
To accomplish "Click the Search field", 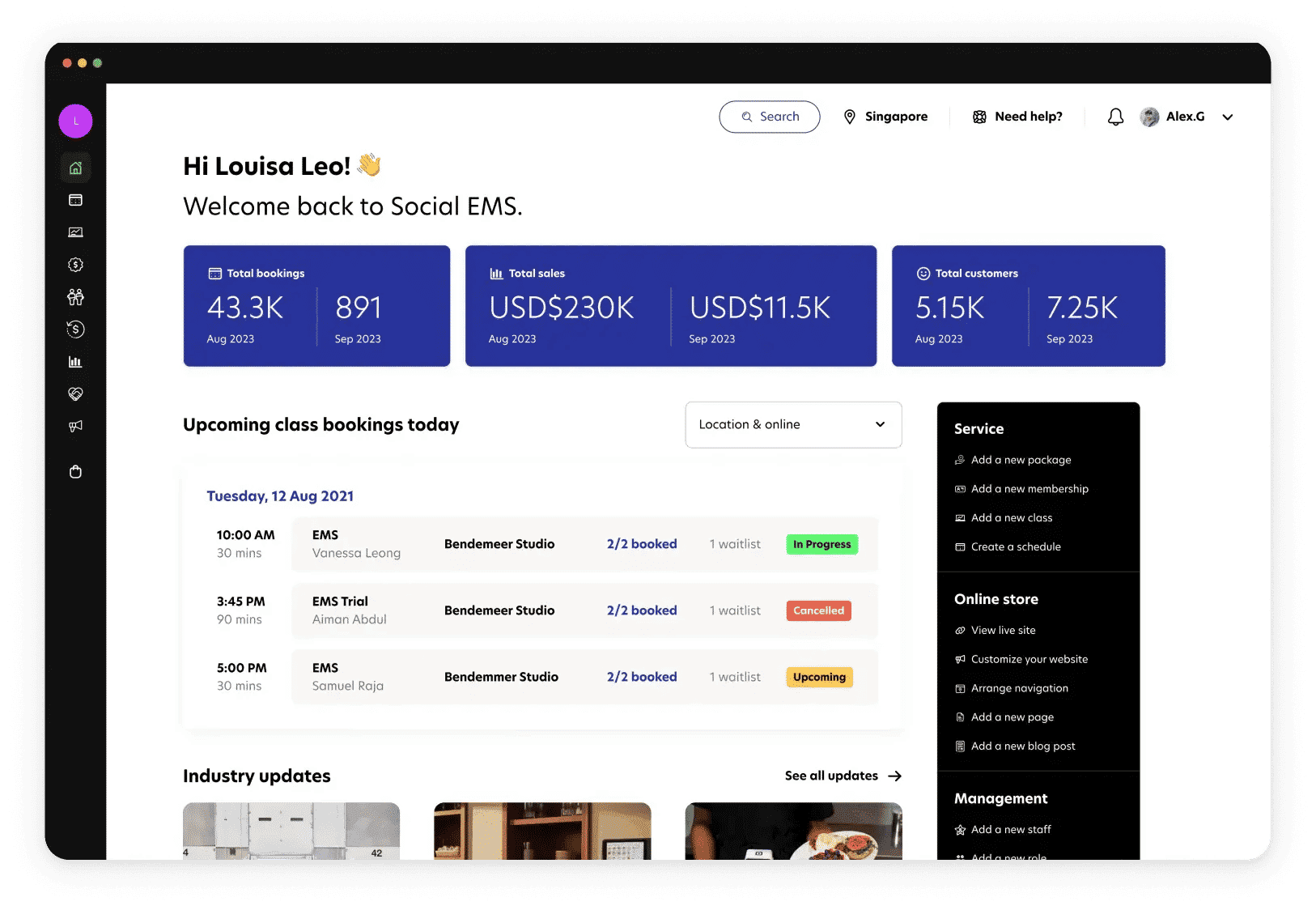I will click(769, 117).
